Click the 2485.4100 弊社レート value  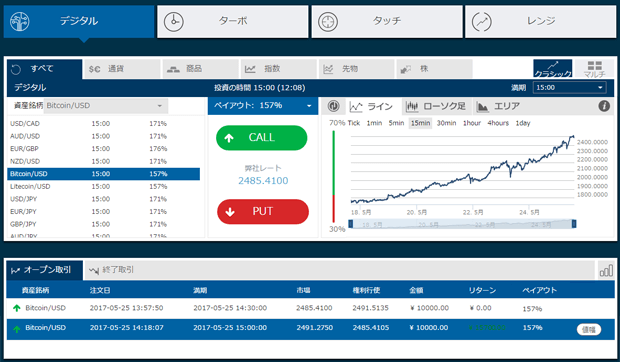click(263, 181)
